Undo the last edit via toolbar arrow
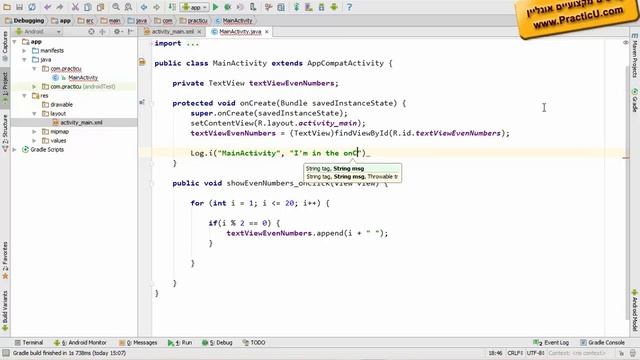640x360 pixels. (x=48, y=7)
